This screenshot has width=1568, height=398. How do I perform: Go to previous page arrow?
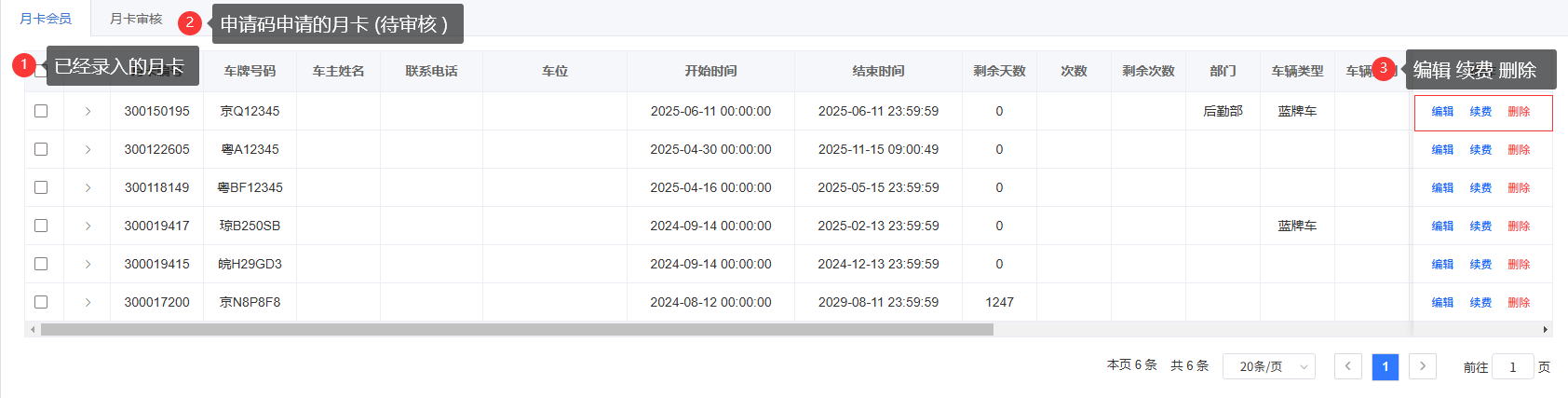coord(1348,366)
